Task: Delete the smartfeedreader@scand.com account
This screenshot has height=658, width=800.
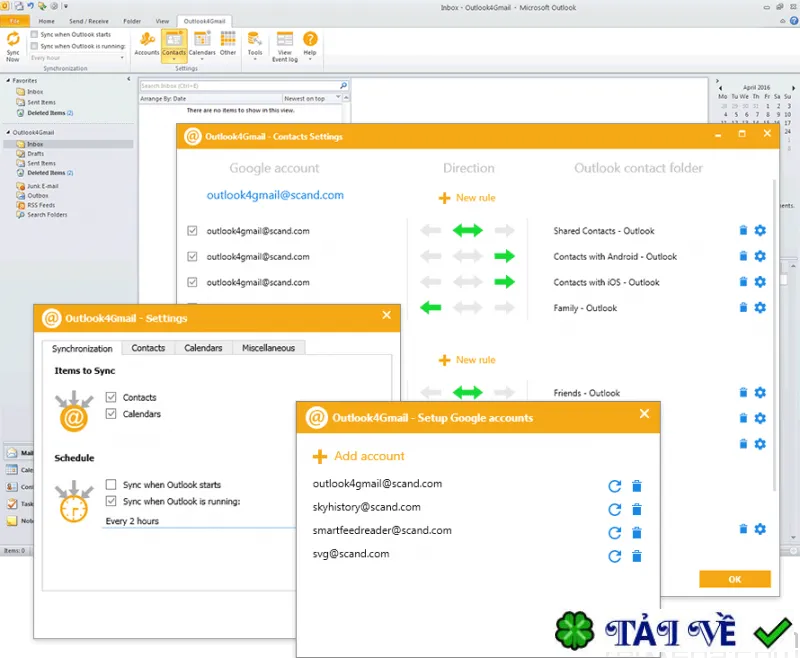Action: pos(637,533)
